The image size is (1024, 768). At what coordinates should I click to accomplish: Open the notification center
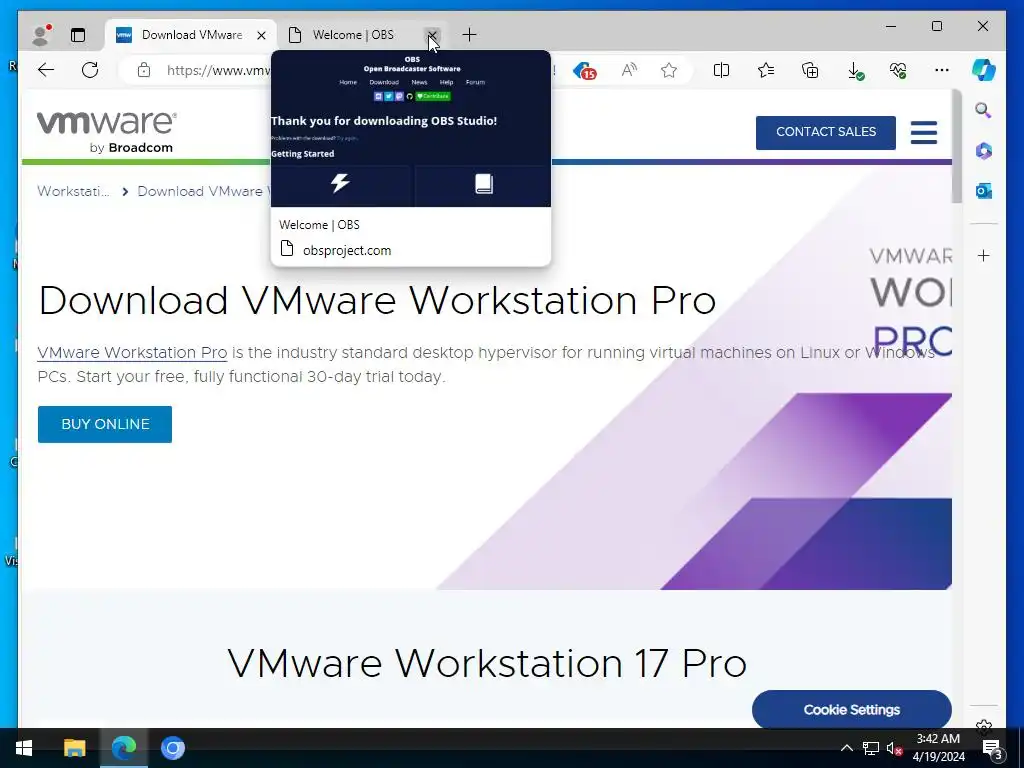992,748
